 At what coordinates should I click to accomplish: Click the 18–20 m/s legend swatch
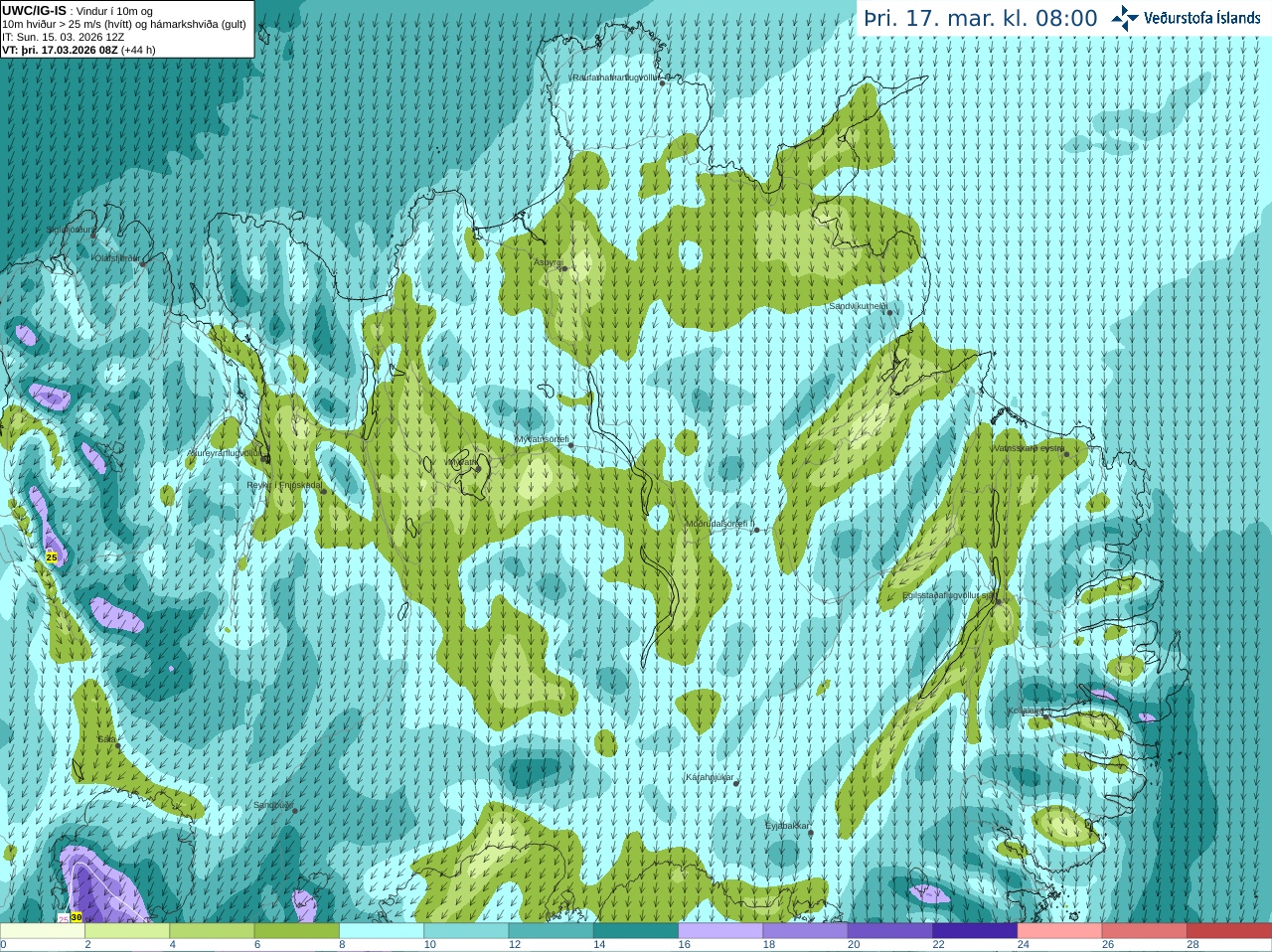[x=806, y=931]
